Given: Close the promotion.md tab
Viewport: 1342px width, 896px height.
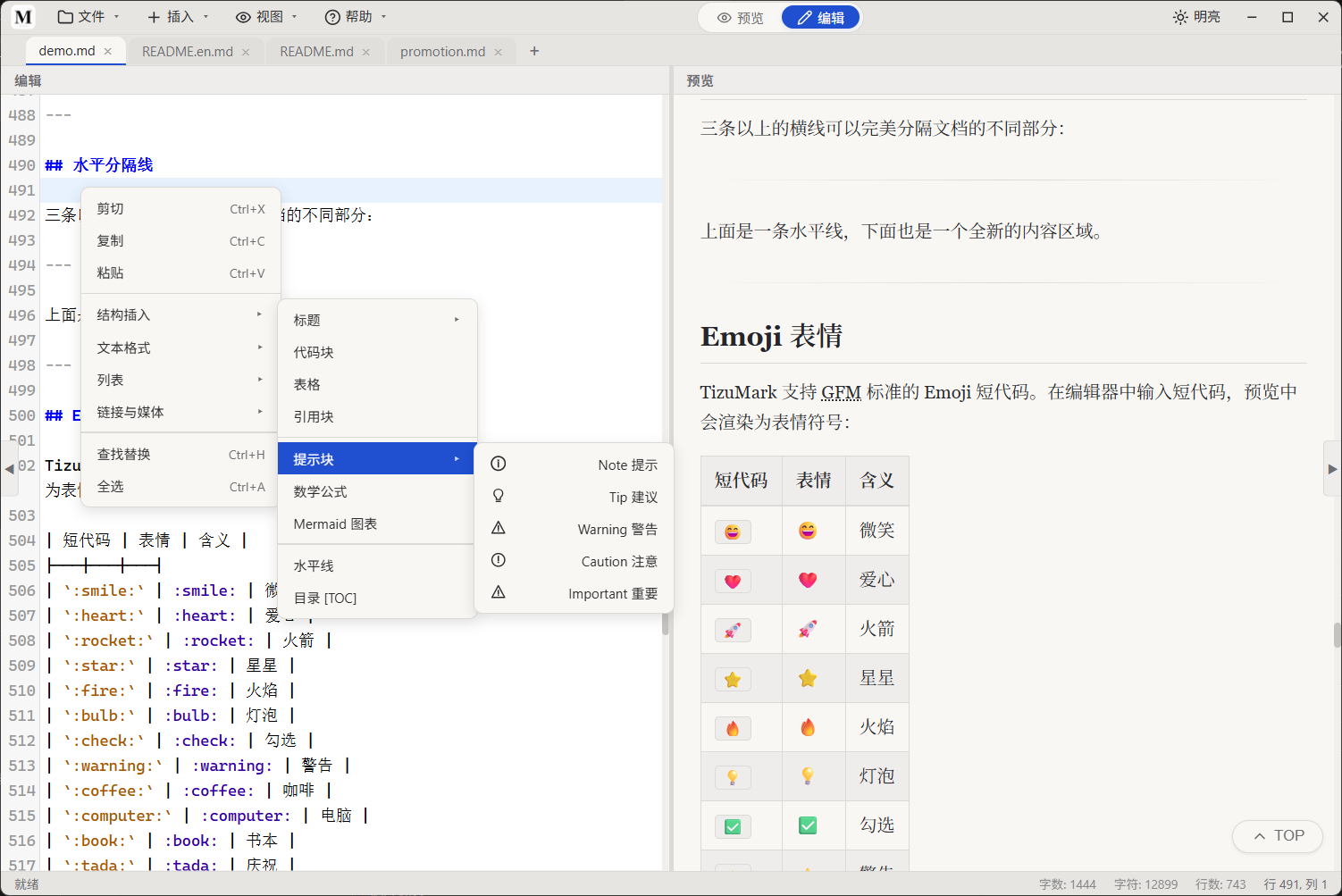Looking at the screenshot, I should click(498, 52).
